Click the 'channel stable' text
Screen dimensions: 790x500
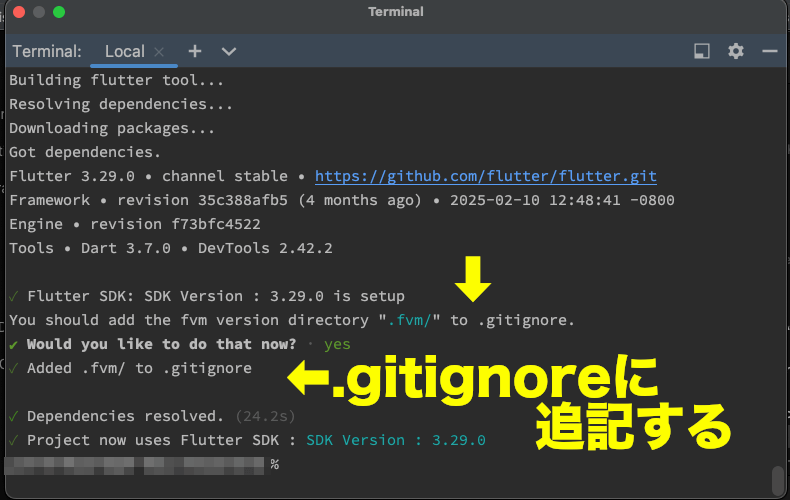[225, 176]
